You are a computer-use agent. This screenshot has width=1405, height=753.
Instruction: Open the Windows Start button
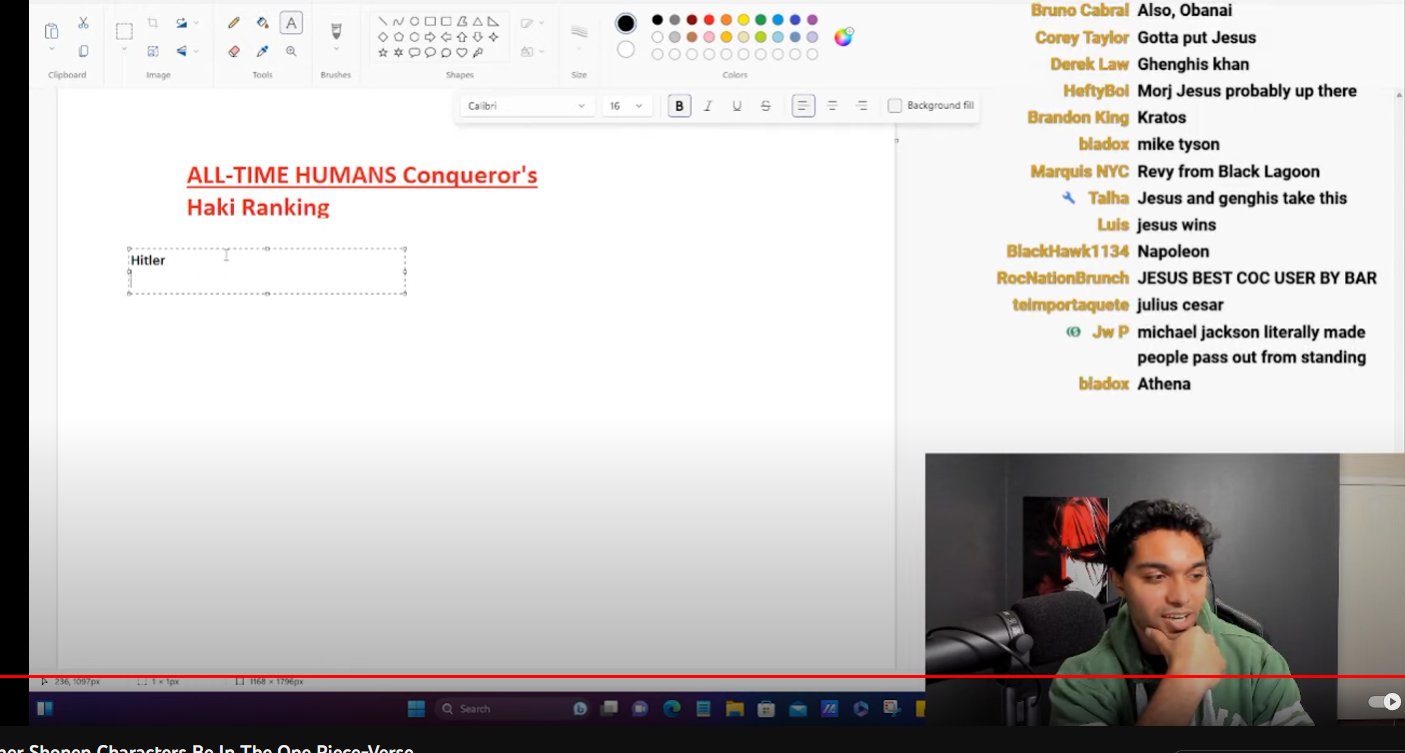click(416, 708)
